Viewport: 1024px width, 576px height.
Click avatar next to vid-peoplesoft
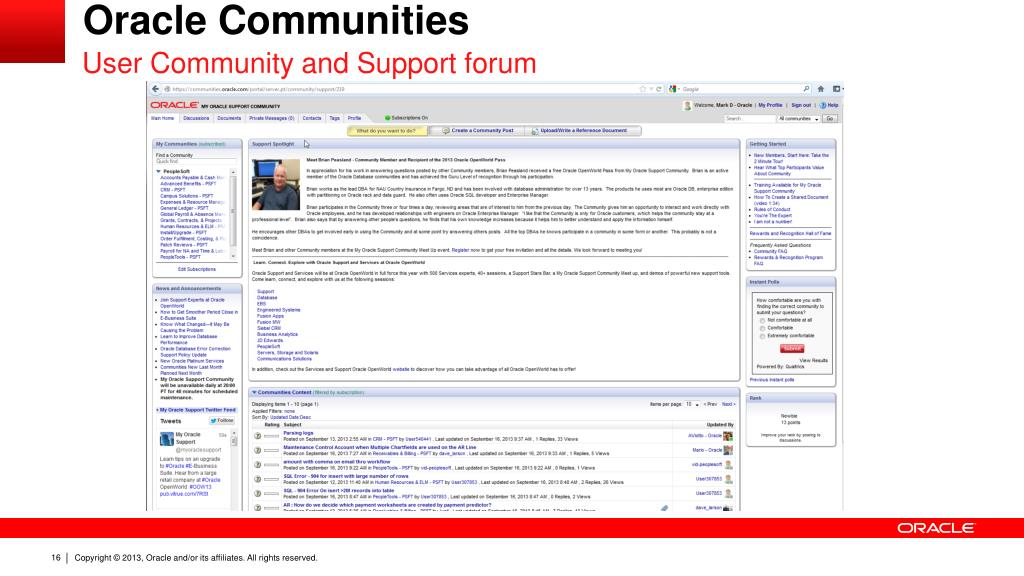click(728, 464)
